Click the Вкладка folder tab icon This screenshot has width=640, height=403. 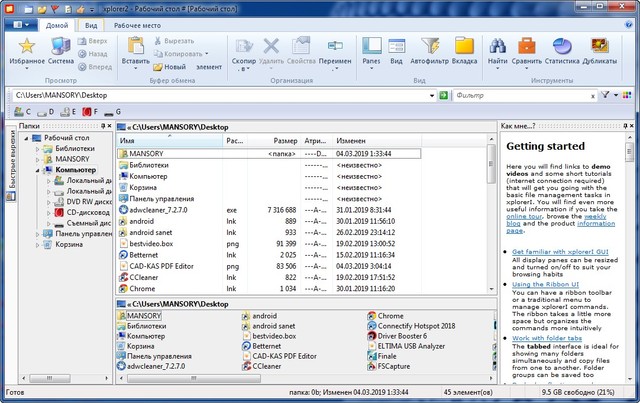click(x=465, y=45)
